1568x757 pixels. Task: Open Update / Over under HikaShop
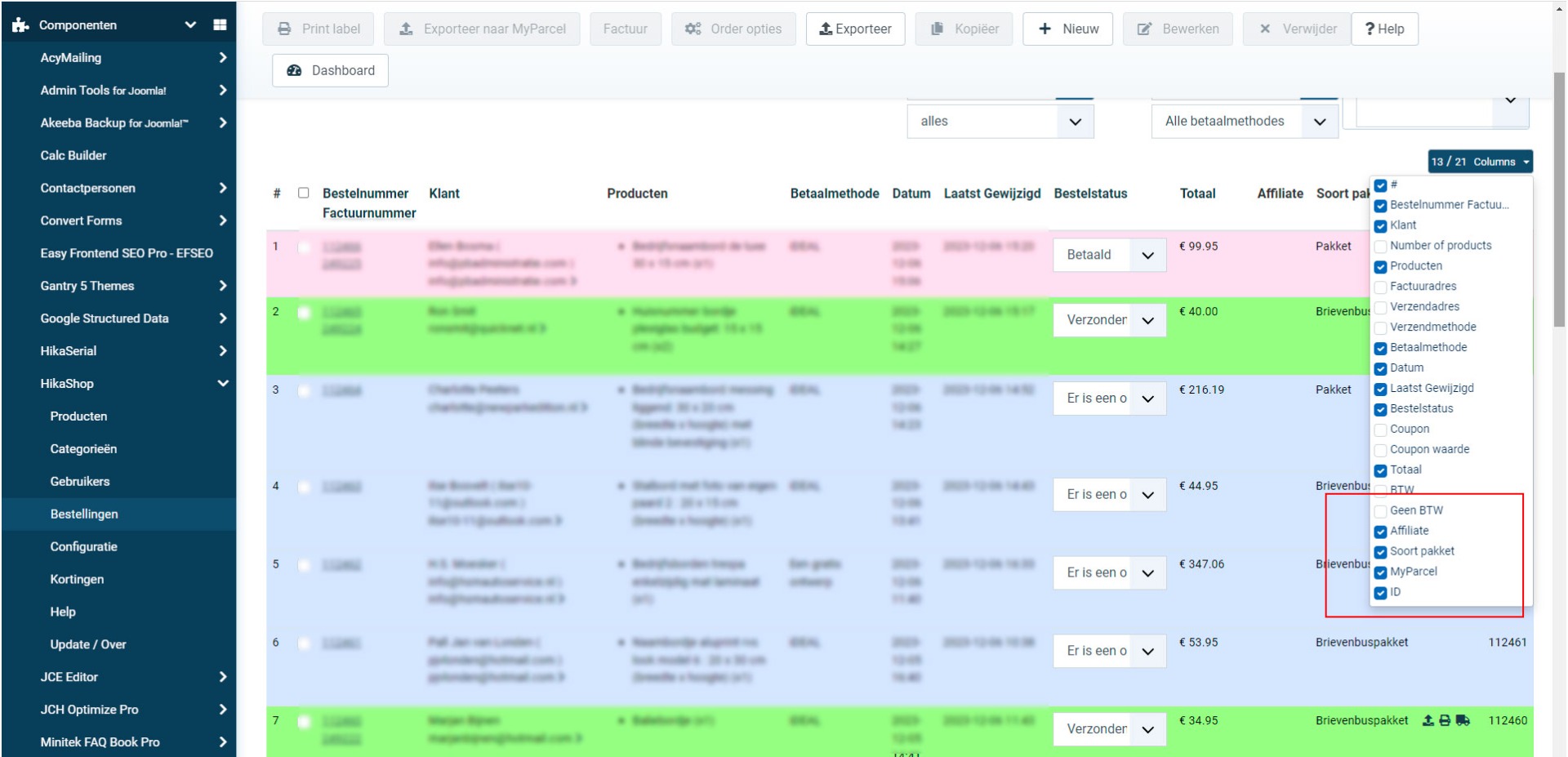point(88,644)
